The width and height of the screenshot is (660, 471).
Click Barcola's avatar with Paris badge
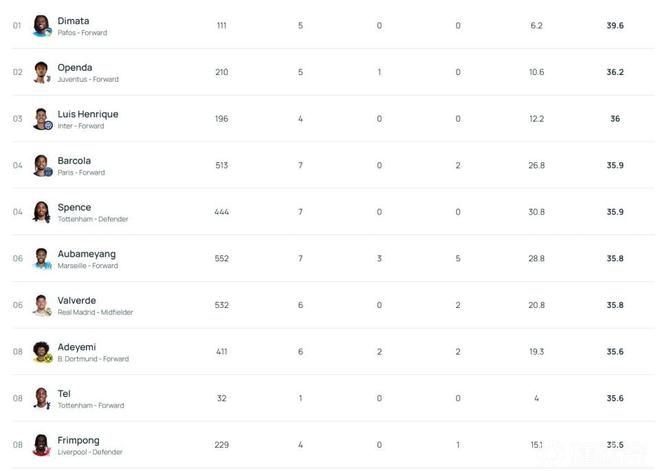pos(42,165)
